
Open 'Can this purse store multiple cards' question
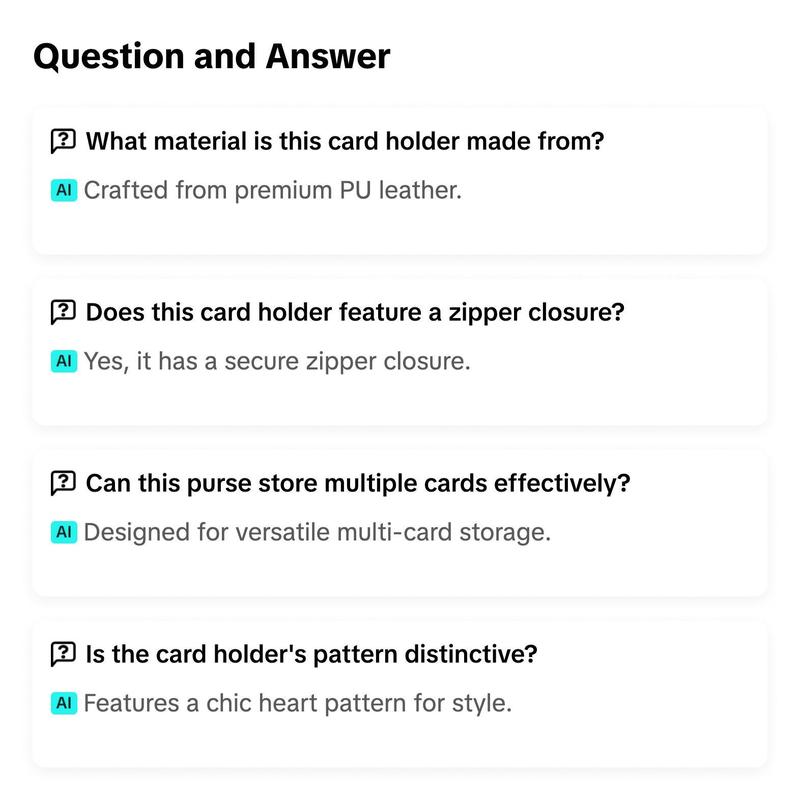[358, 483]
